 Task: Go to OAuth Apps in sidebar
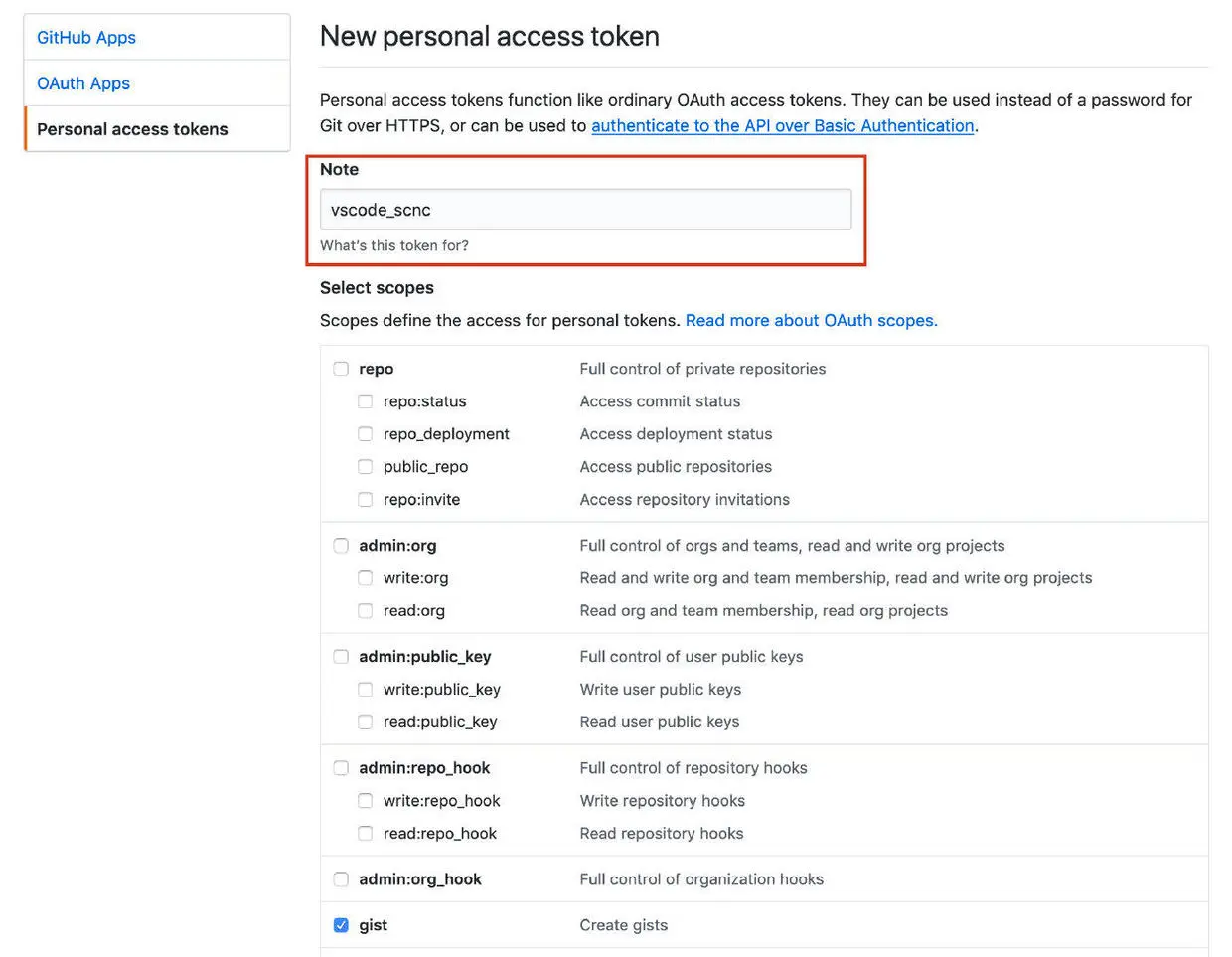click(83, 83)
